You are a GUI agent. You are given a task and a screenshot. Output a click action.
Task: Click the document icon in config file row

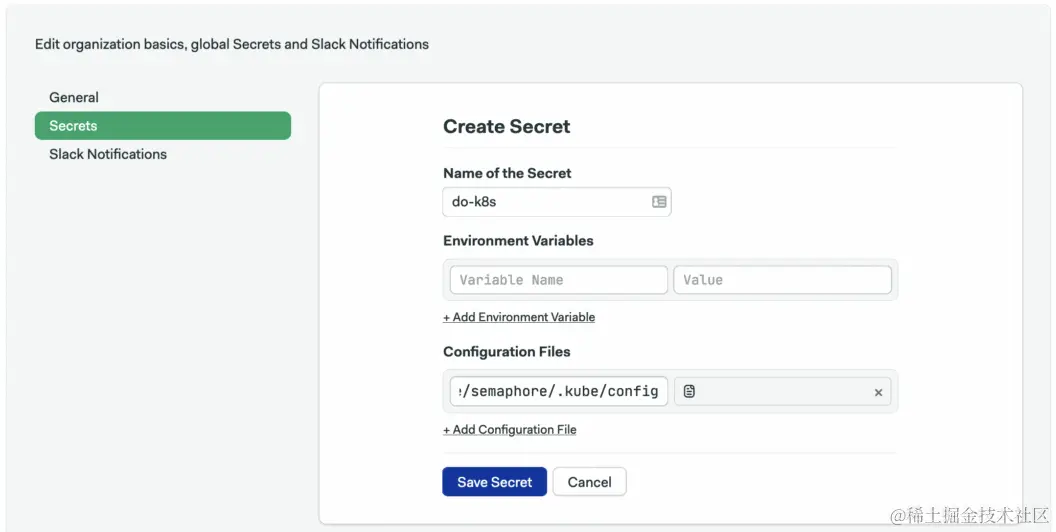tap(689, 392)
